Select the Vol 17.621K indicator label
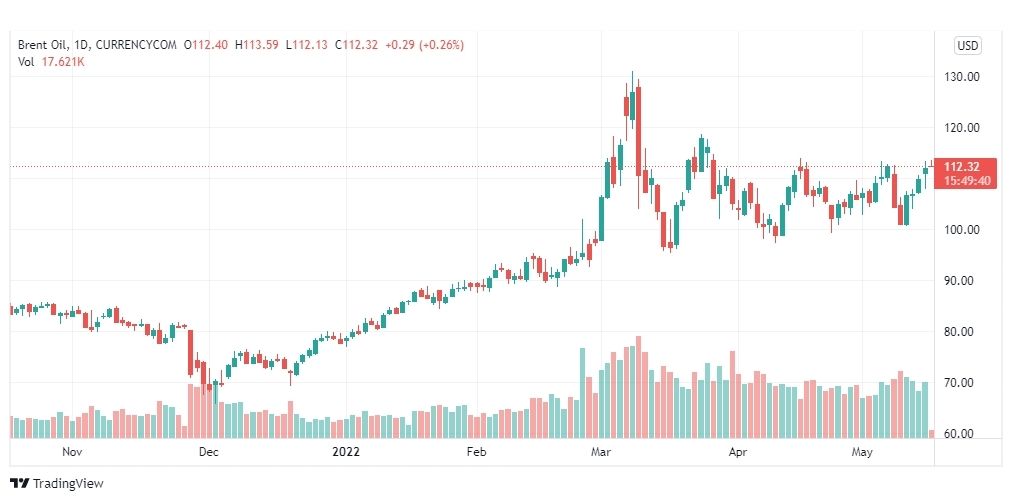 click(52, 62)
